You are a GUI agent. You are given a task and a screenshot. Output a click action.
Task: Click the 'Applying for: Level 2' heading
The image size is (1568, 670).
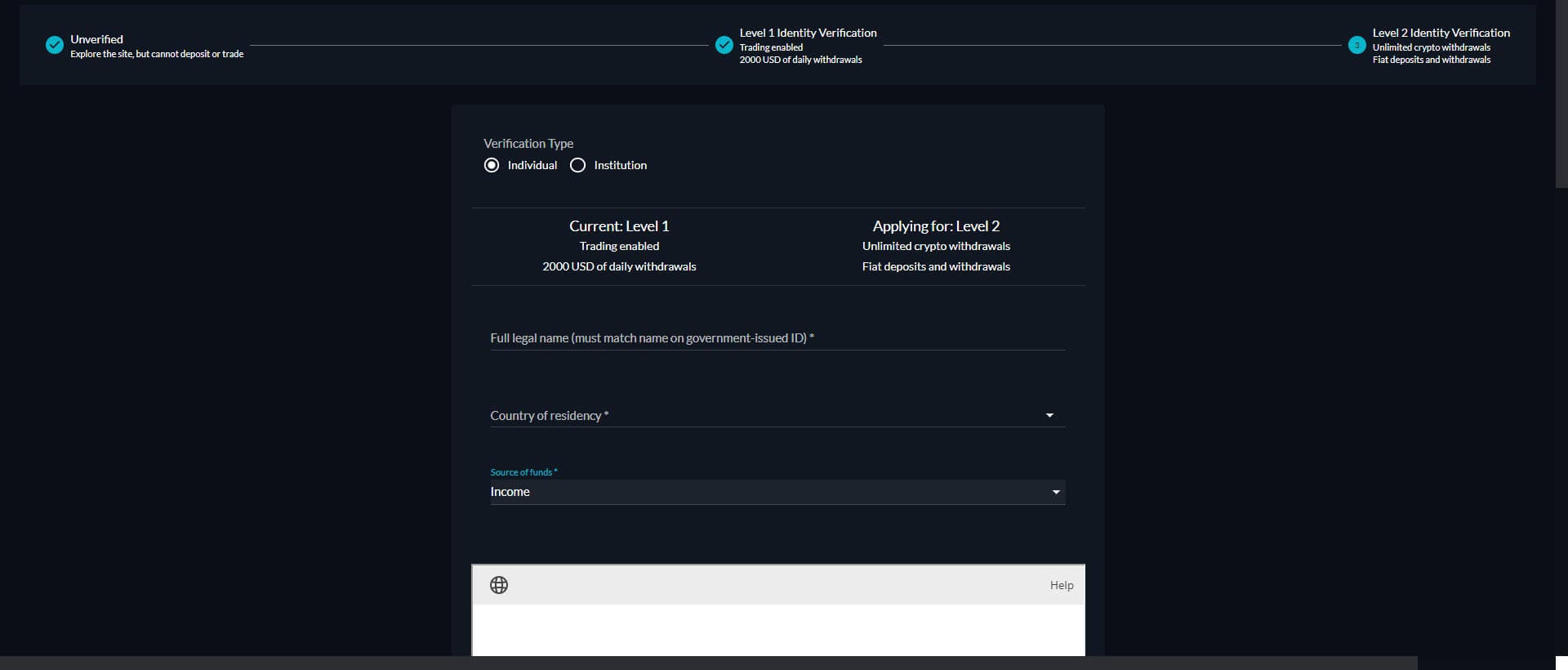coord(936,226)
